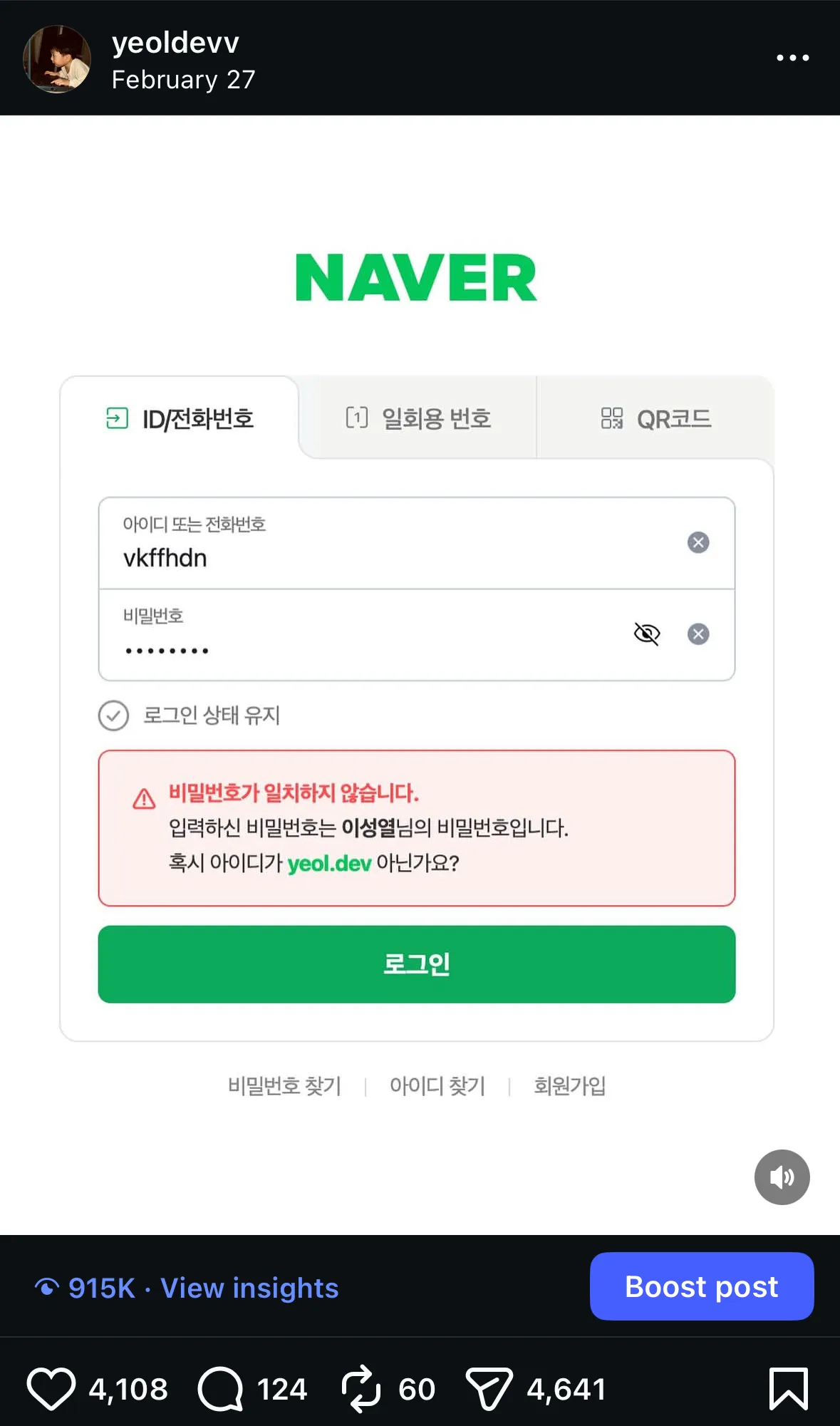Like the post with the heart icon
The image size is (840, 1426).
pos(51,1389)
